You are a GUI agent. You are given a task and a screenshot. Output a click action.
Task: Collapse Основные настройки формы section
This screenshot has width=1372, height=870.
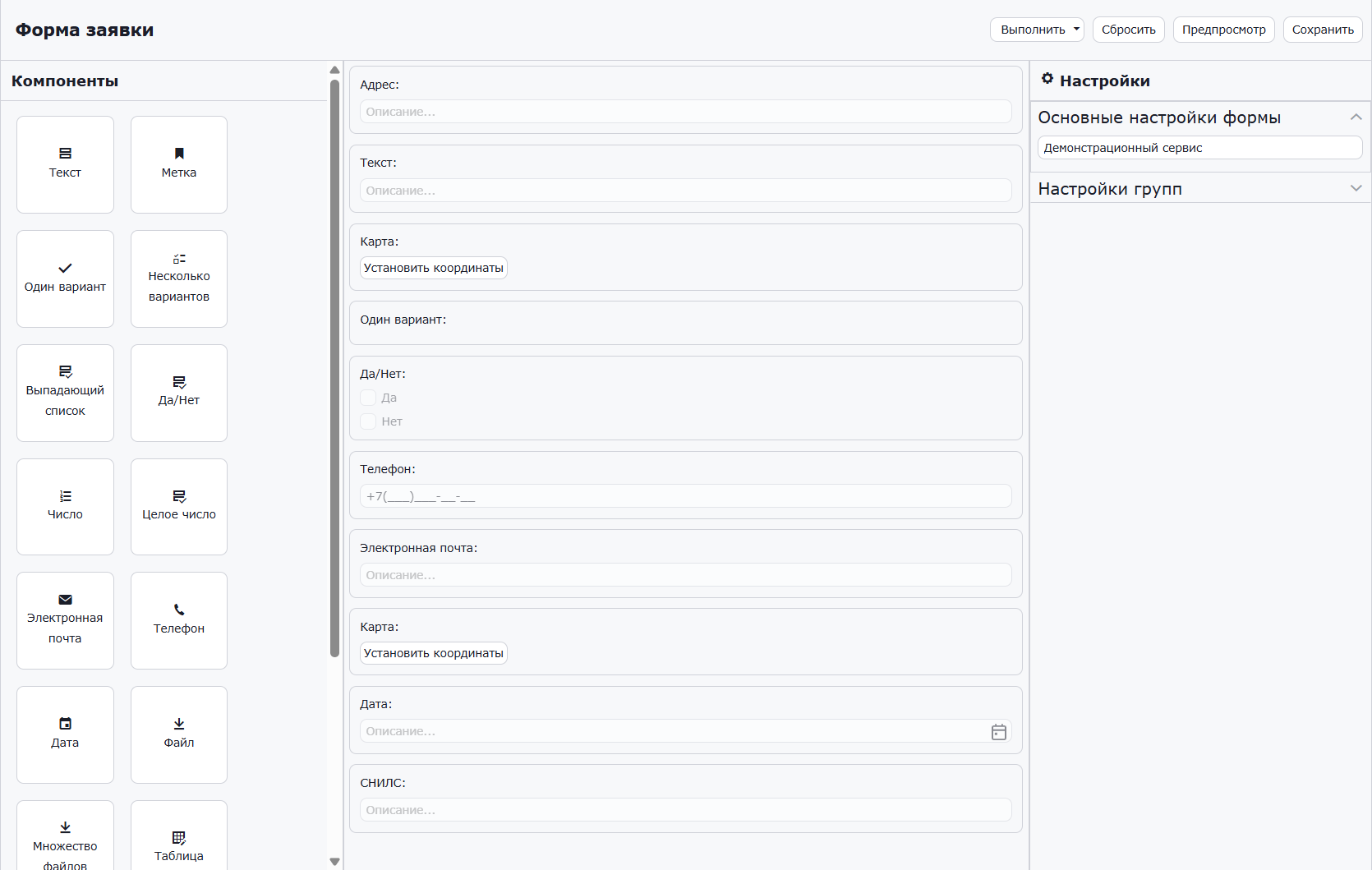pyautogui.click(x=1356, y=117)
